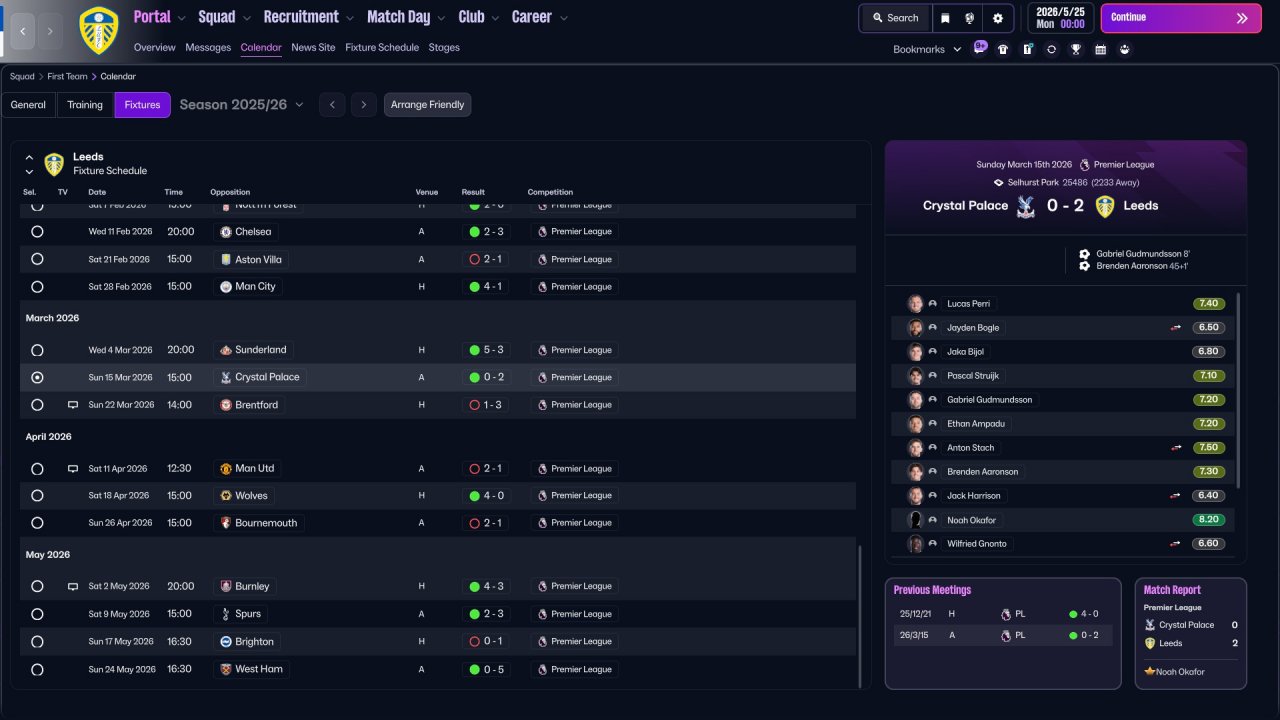Click the Leeds crest in the match scoreline
This screenshot has height=720, width=1280.
(x=1104, y=206)
